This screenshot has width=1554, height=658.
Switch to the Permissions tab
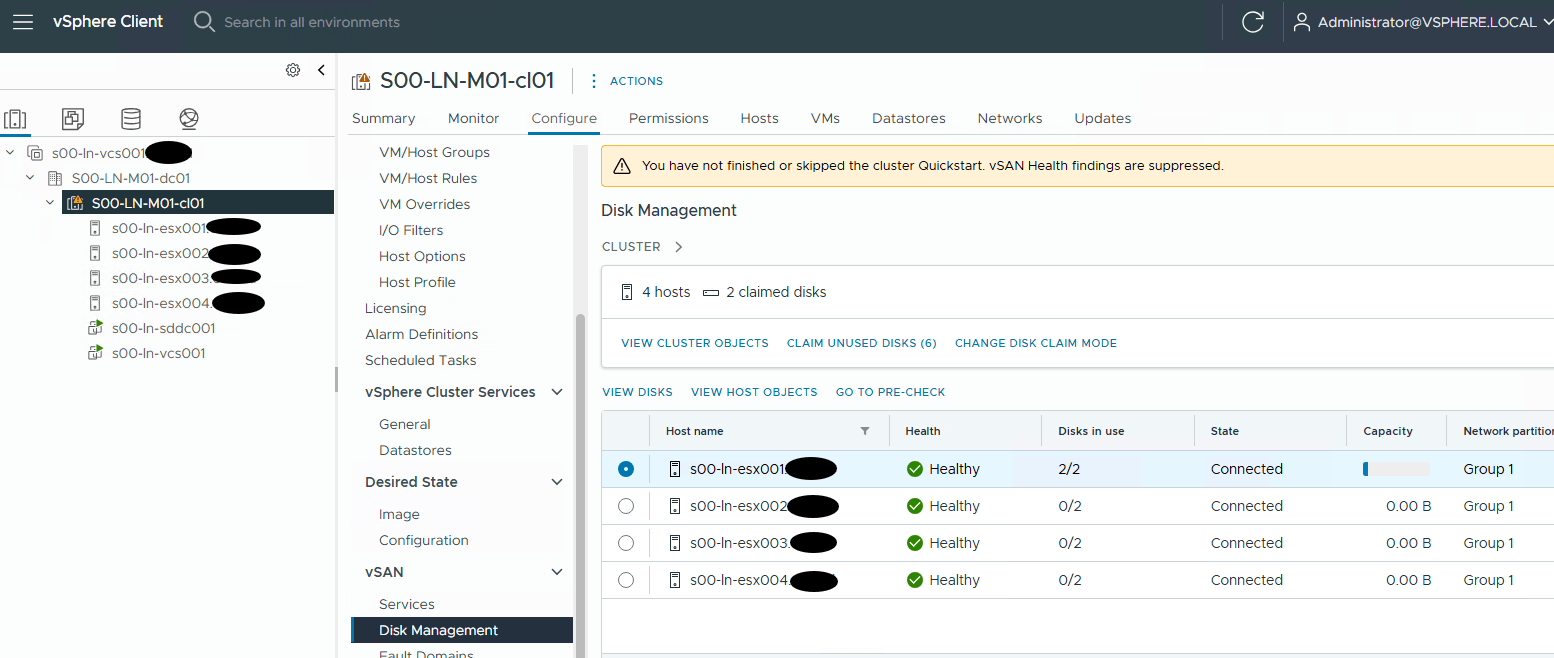coord(669,118)
